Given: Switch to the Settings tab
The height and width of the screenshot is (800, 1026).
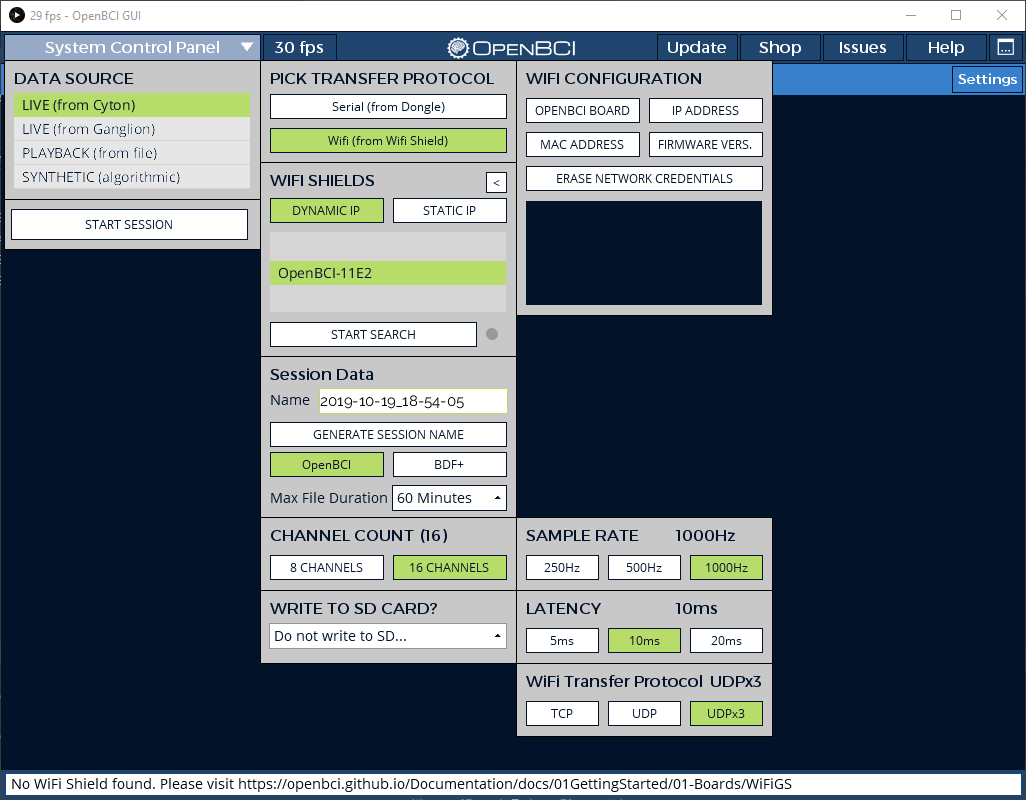Looking at the screenshot, I should click(986, 79).
